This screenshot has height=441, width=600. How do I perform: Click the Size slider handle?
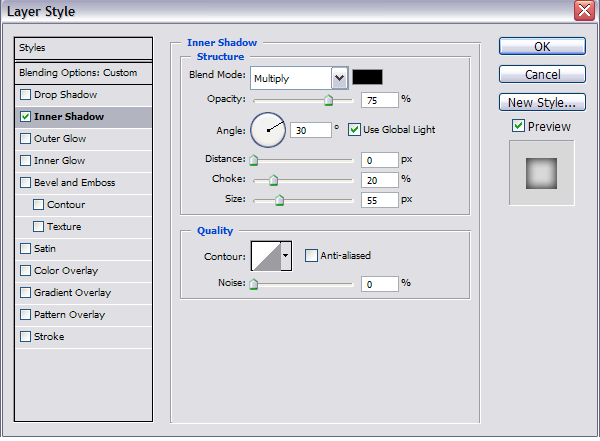pos(280,200)
